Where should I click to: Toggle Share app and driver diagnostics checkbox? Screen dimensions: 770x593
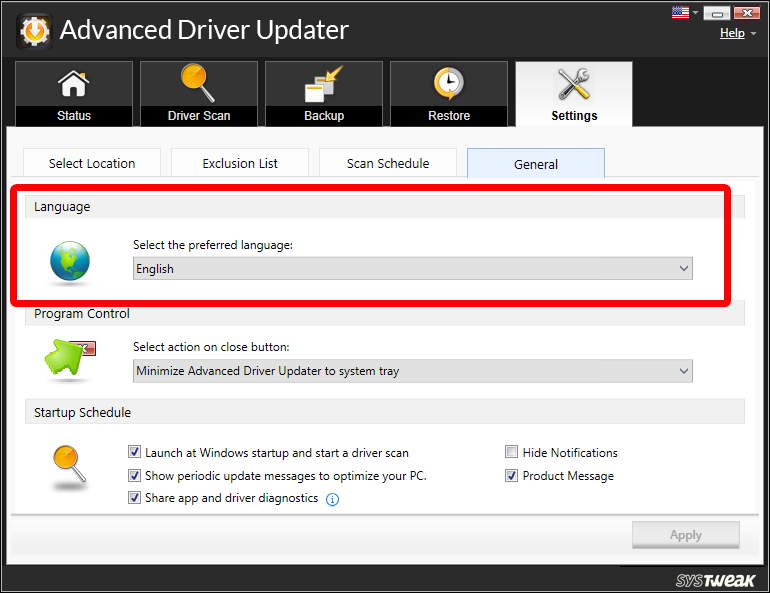(x=134, y=498)
